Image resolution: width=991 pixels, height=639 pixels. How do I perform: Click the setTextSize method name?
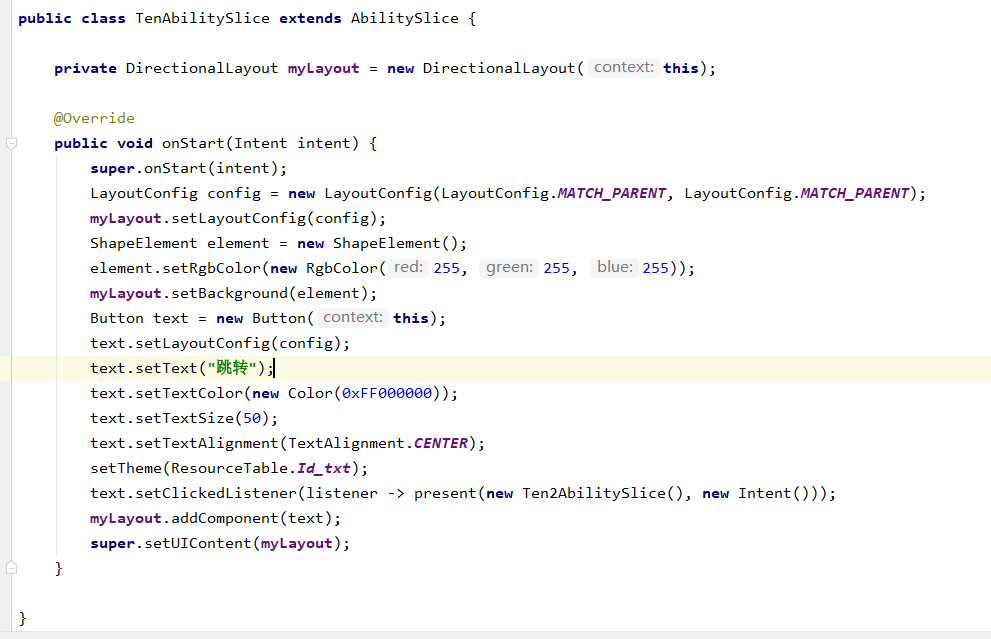tap(185, 418)
